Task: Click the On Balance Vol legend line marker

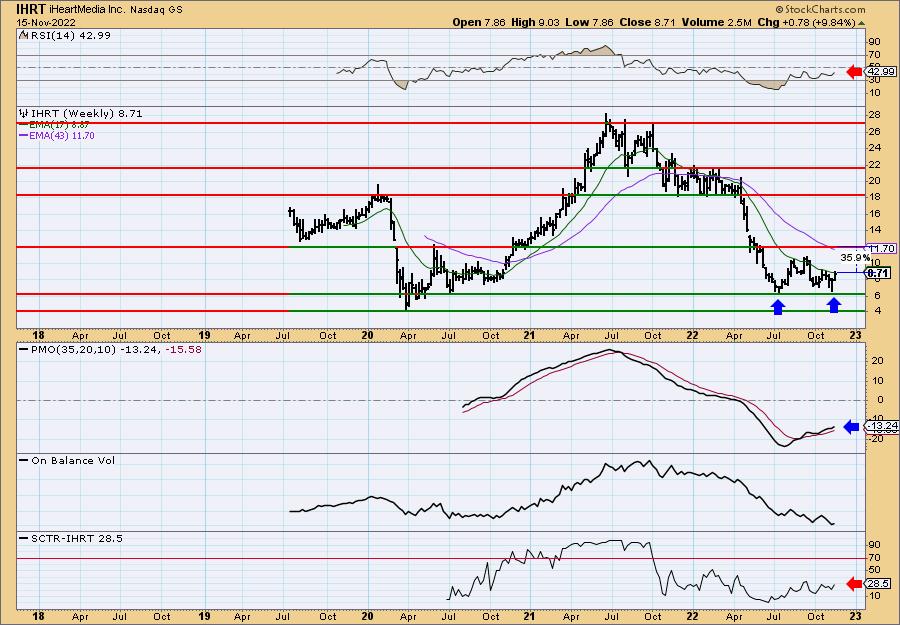Action: point(24,460)
